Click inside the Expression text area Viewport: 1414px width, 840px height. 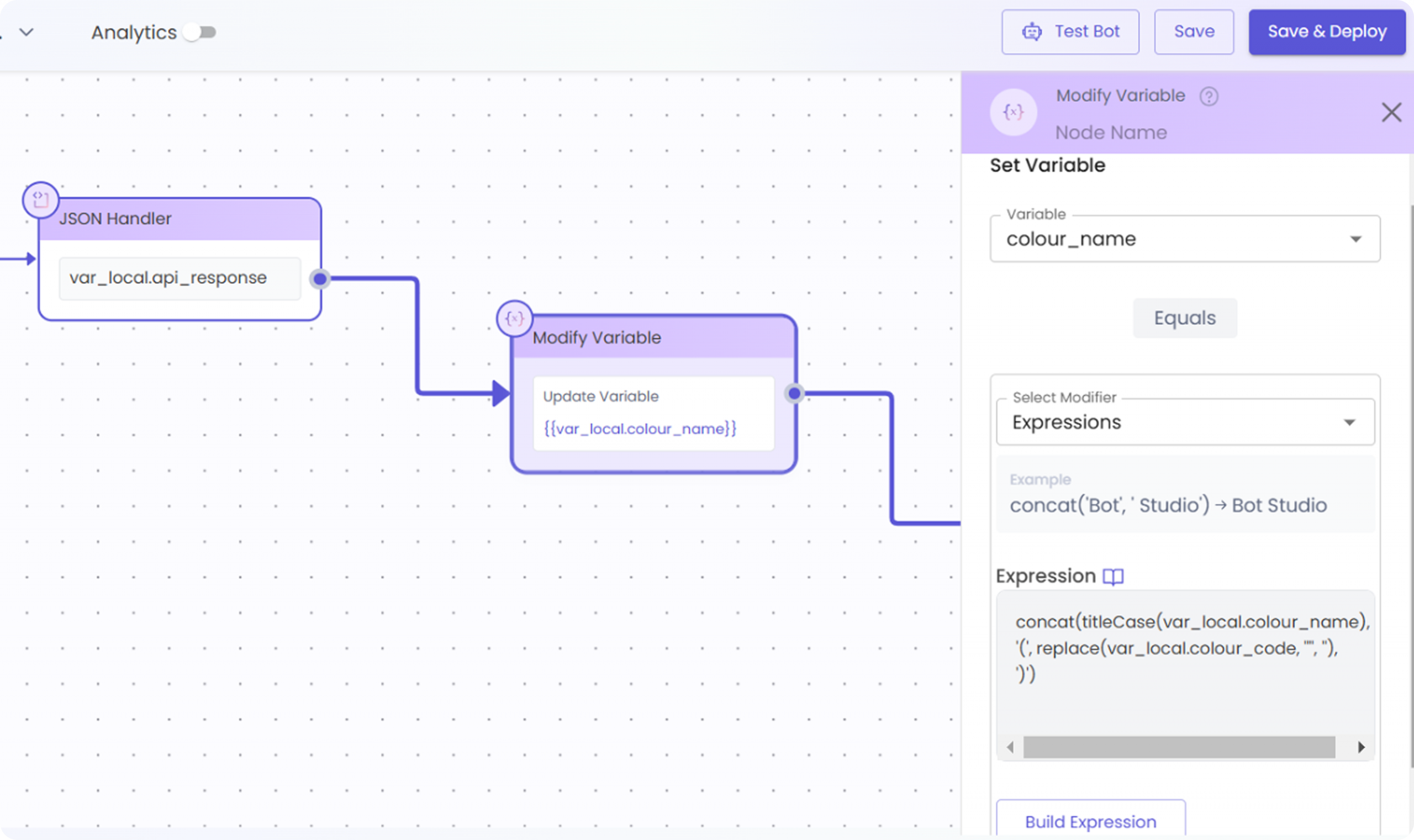[x=1185, y=662]
